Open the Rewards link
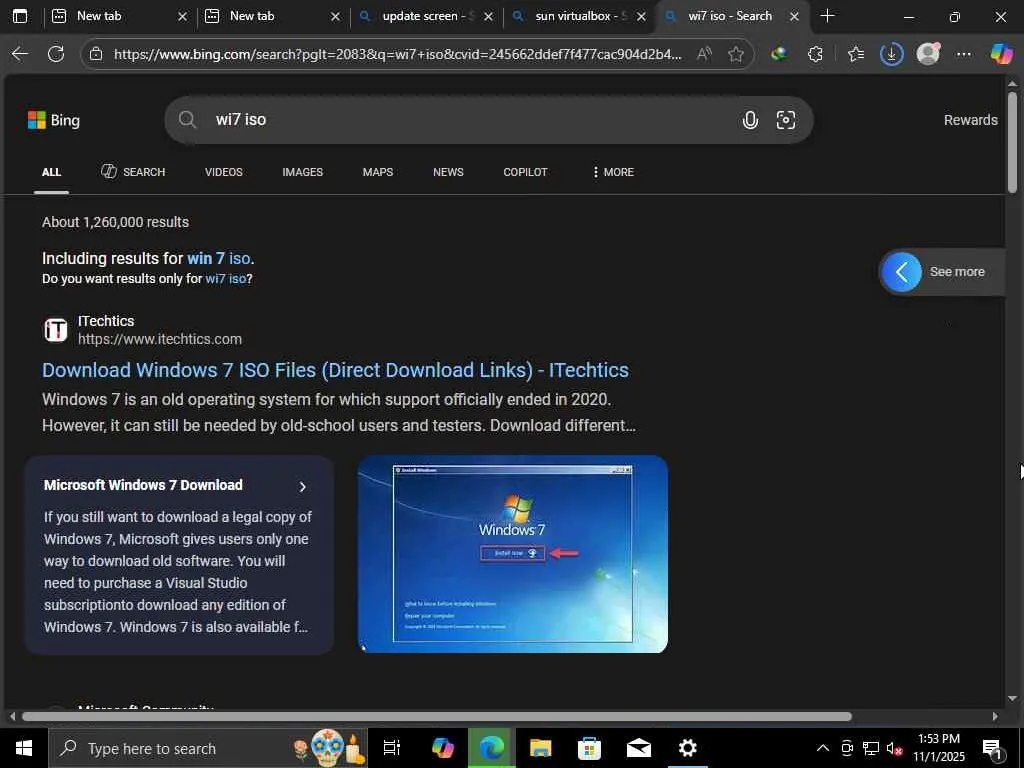 click(x=970, y=120)
